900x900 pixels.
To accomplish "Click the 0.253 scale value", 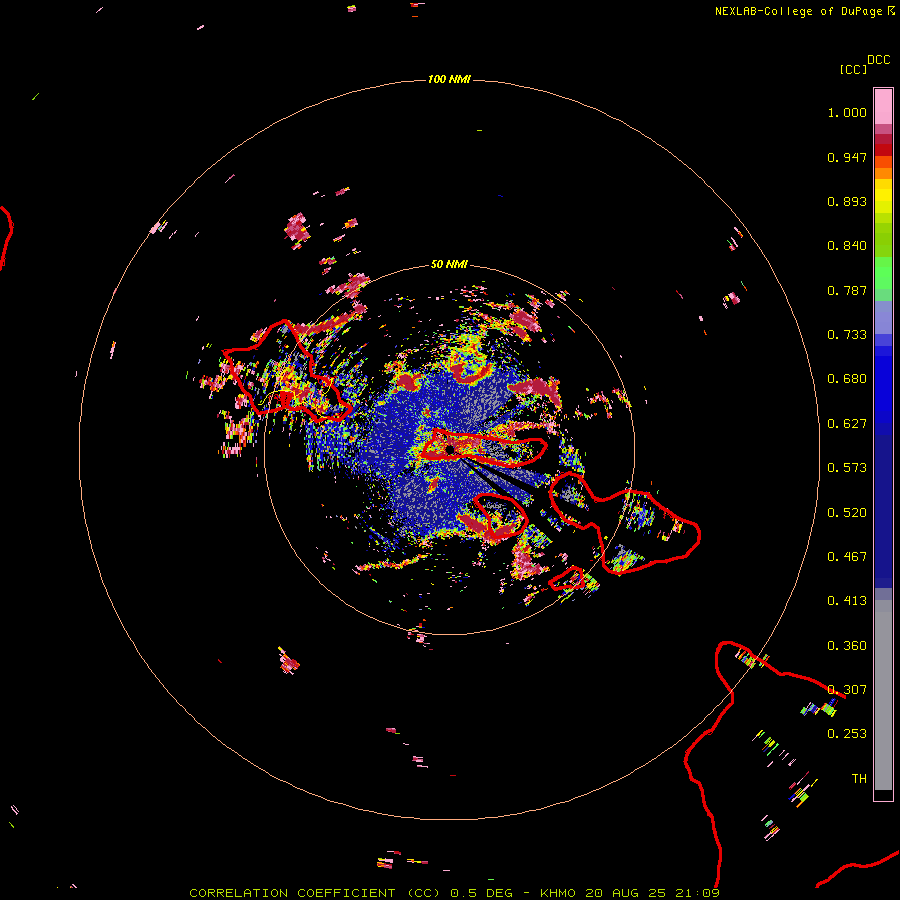I will (847, 734).
